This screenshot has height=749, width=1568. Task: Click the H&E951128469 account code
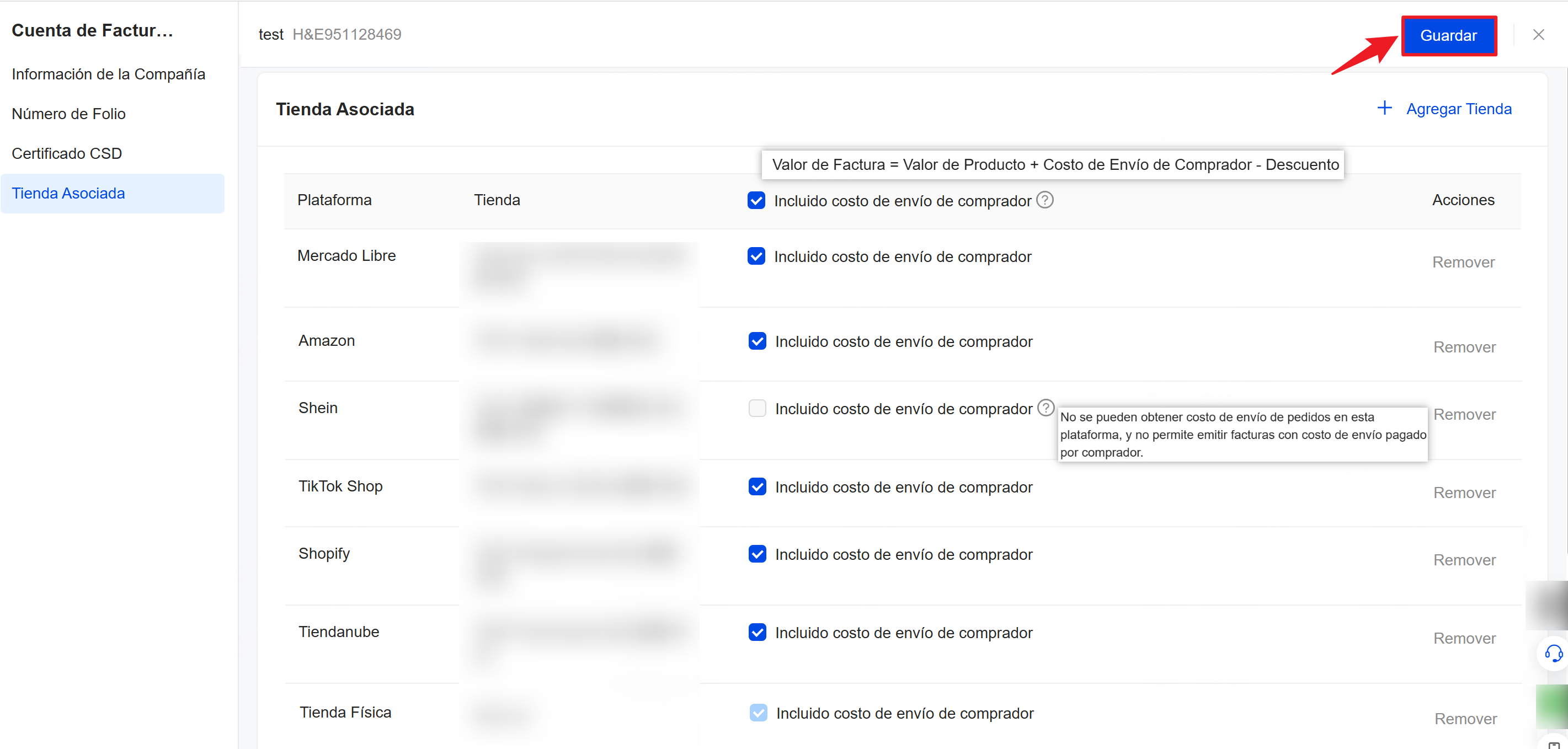pos(347,35)
